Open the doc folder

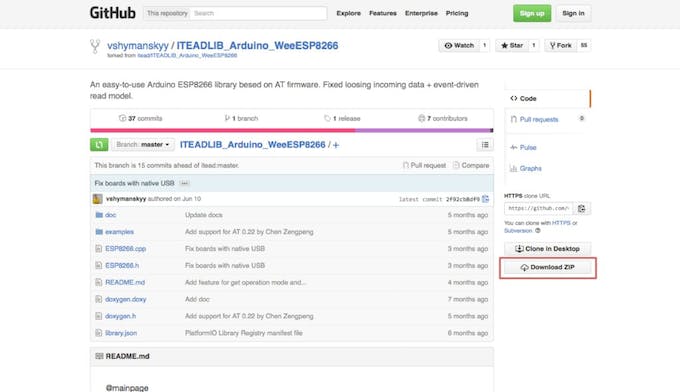tap(110, 215)
